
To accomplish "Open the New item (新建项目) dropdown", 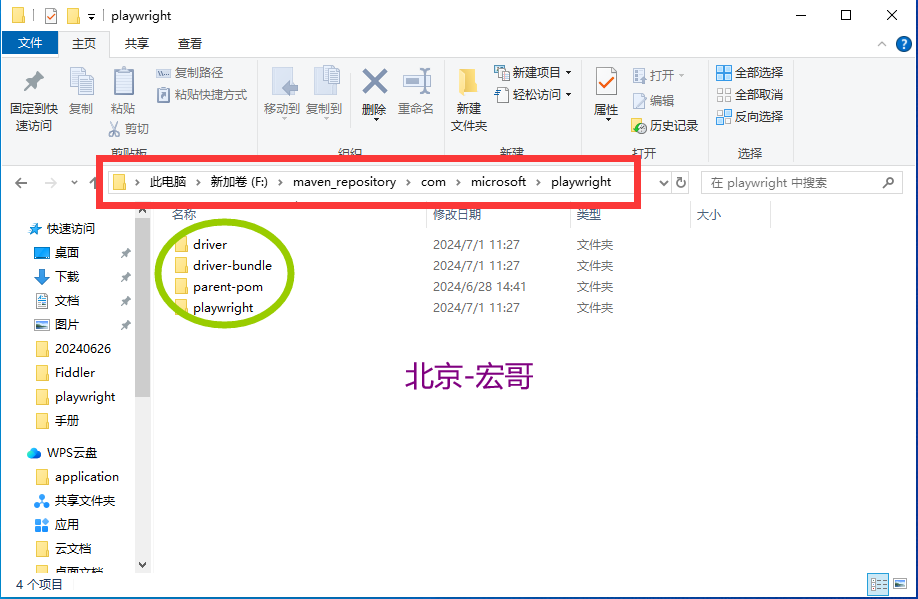I will pos(568,73).
